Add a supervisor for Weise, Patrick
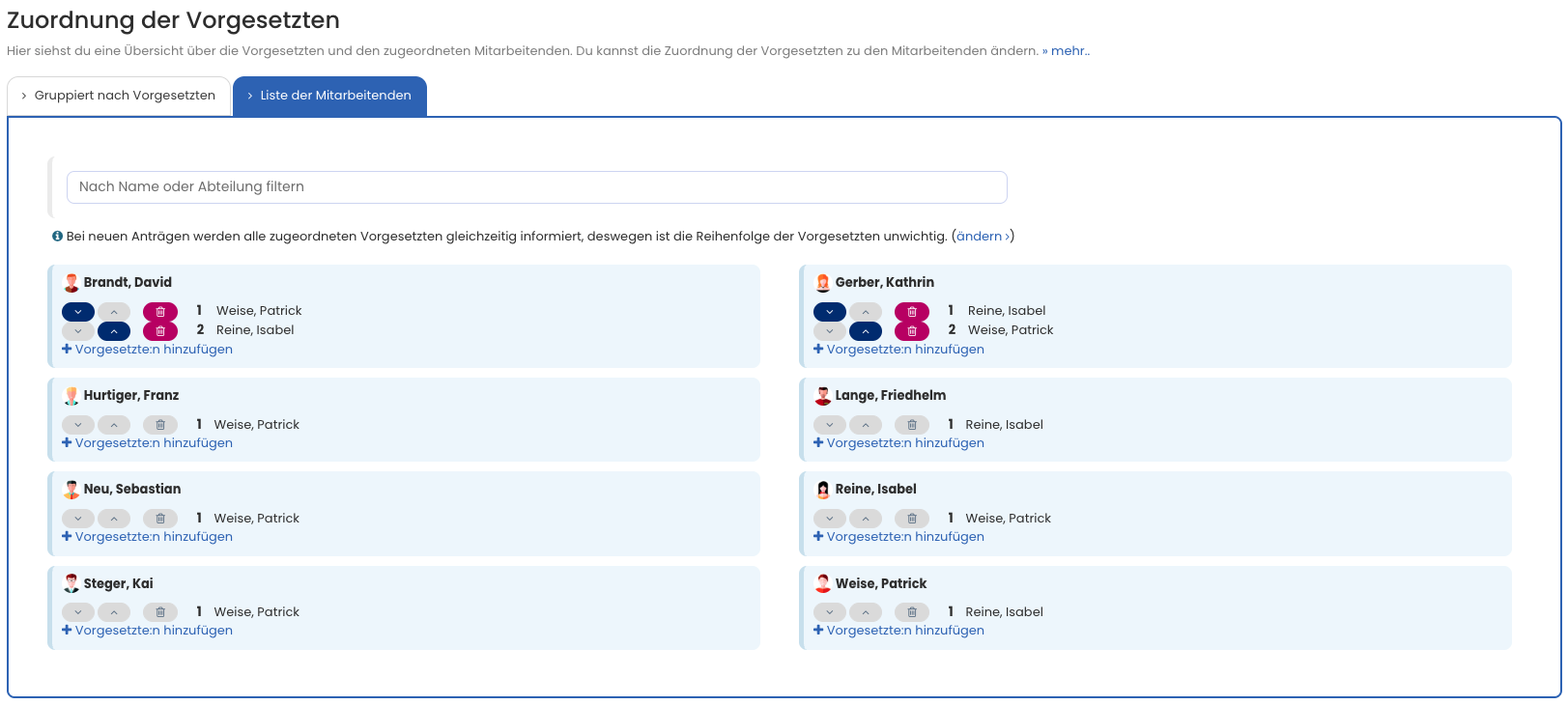The width and height of the screenshot is (1568, 705). [898, 631]
